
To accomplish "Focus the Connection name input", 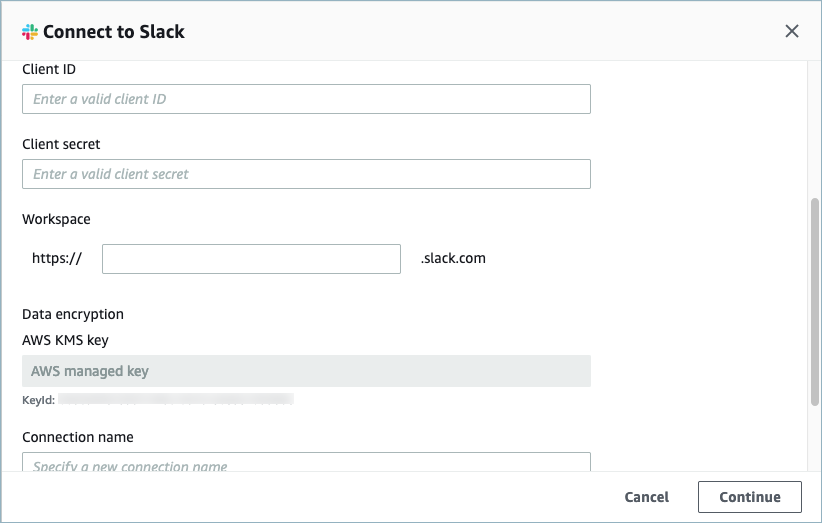I will click(306, 463).
